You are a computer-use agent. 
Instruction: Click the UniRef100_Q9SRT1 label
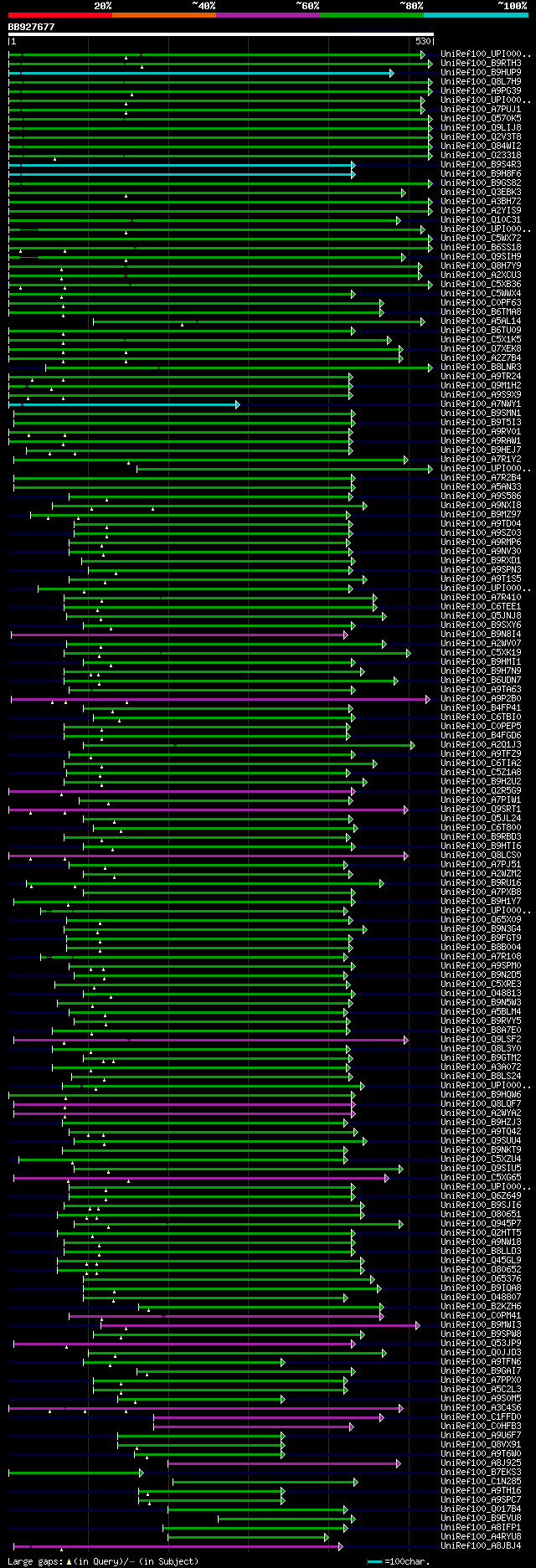[481, 809]
